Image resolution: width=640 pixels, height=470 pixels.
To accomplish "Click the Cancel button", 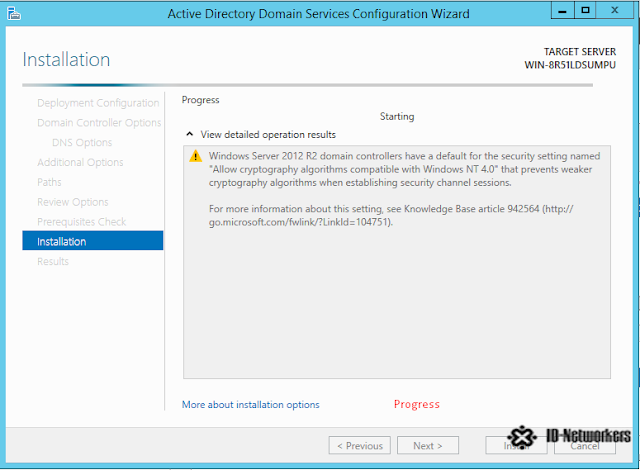I will point(585,446).
